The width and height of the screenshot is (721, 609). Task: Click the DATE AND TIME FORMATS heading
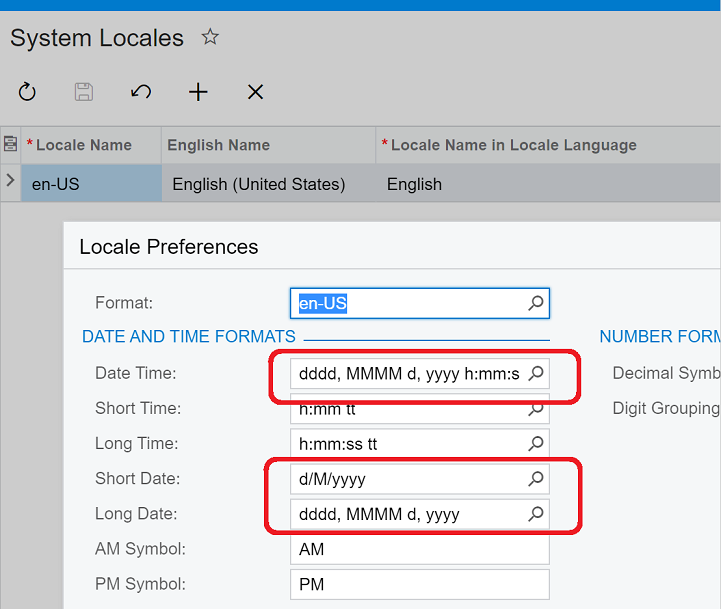point(189,336)
